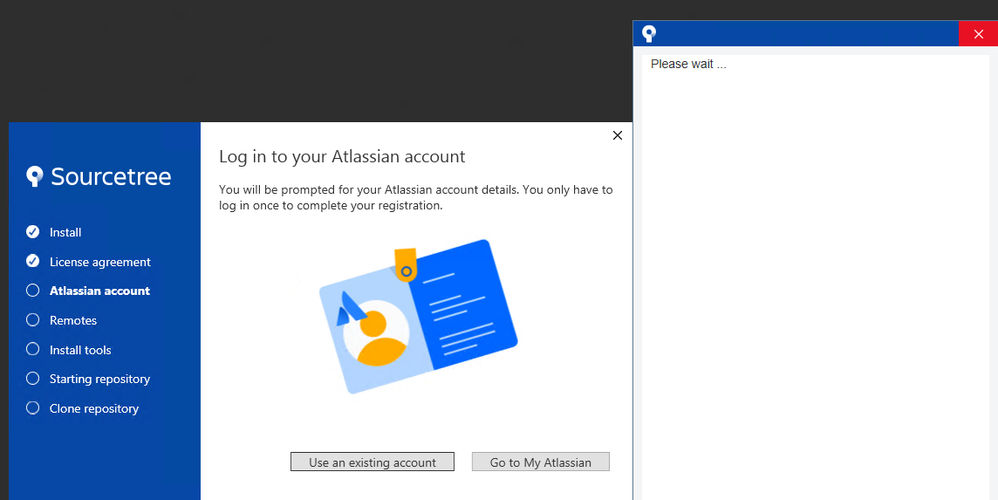
Task: Click the License agreement checkmark icon
Action: point(32,261)
